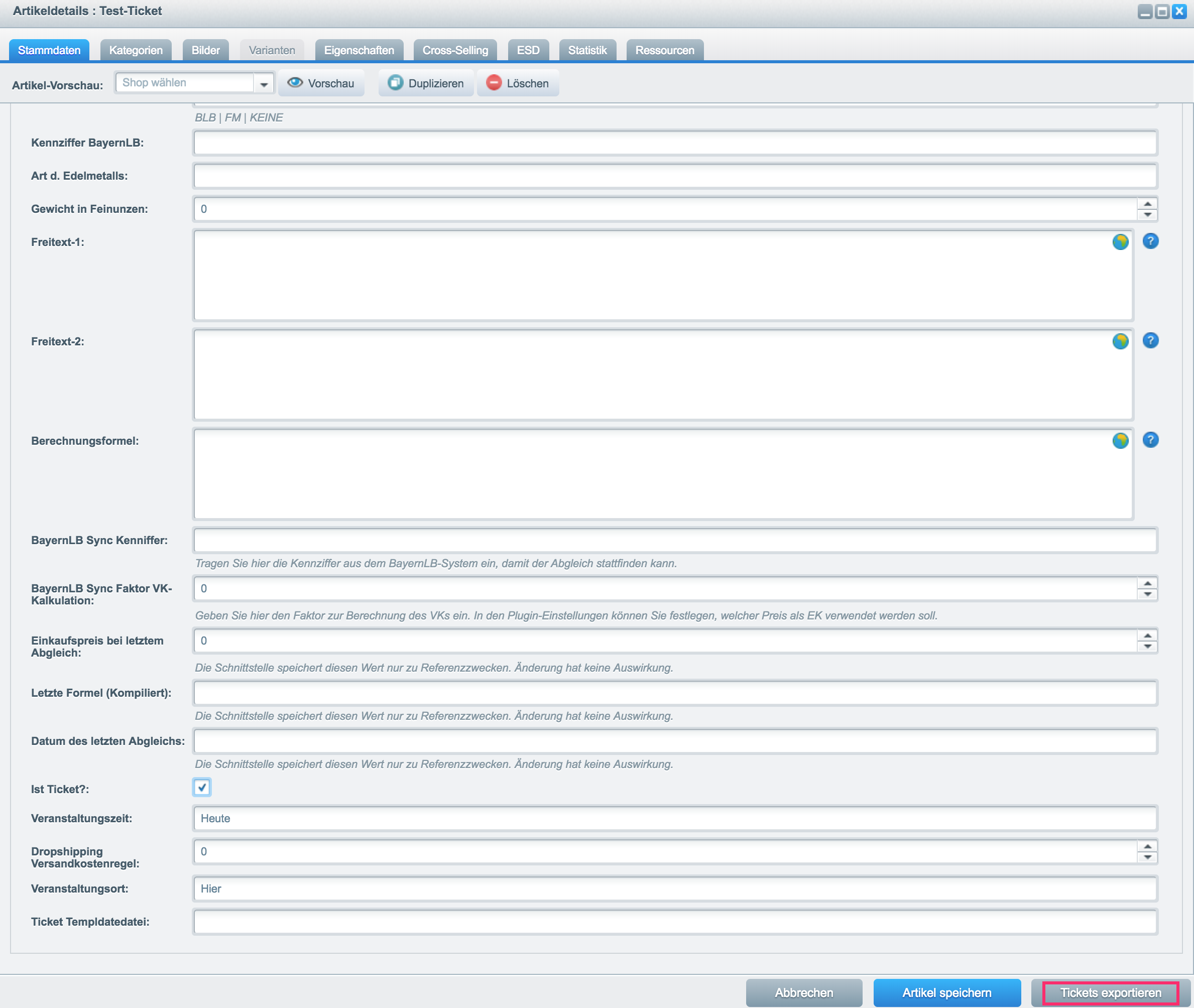The image size is (1194, 1008).
Task: Increase Dropshipping Versandkostenregel spinner value
Action: pos(1147,846)
